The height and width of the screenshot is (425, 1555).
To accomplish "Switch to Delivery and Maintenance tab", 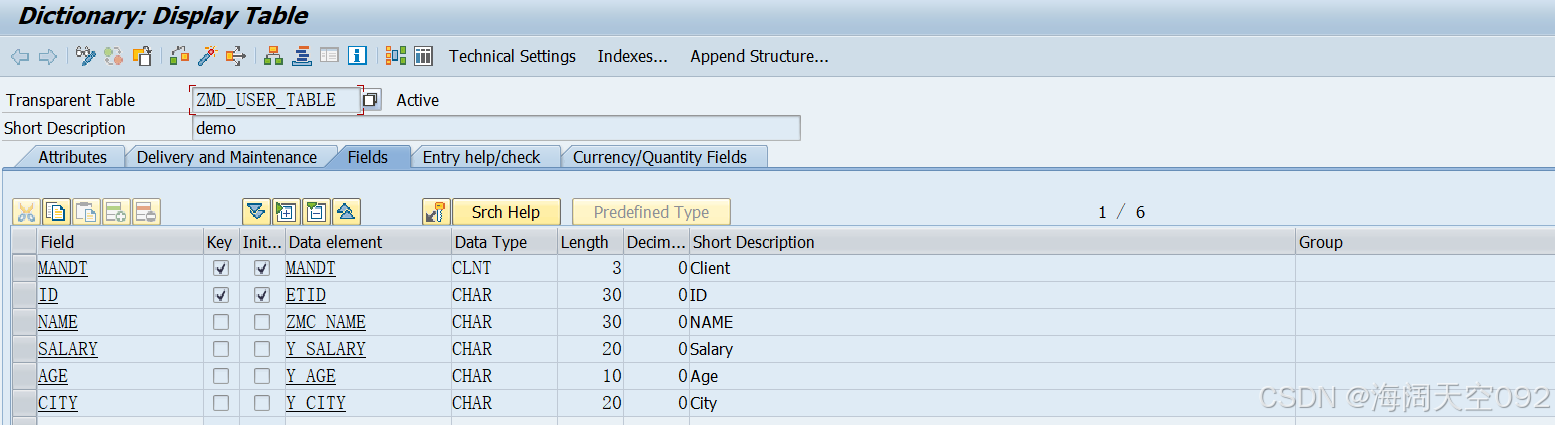I will pos(227,157).
